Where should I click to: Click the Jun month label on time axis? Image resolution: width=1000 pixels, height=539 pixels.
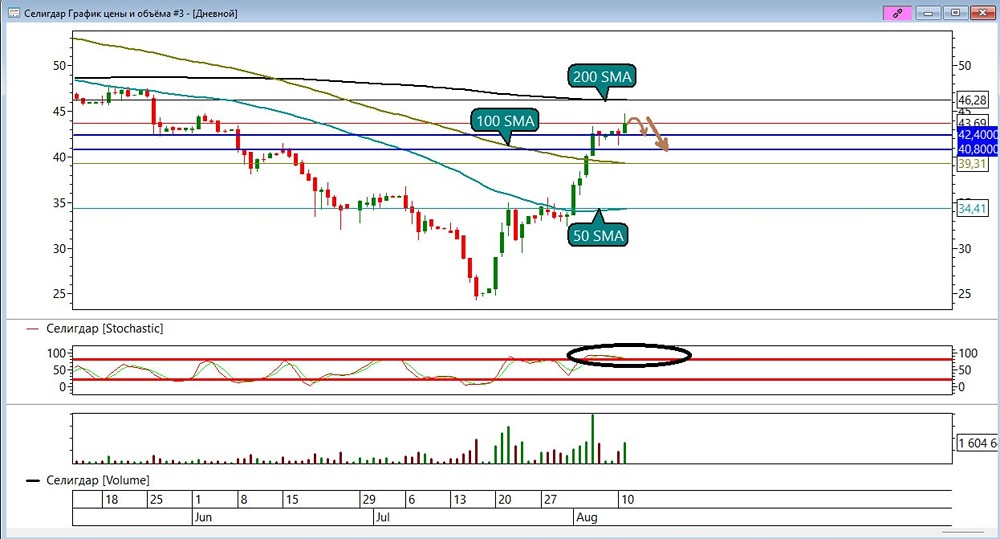tap(203, 517)
